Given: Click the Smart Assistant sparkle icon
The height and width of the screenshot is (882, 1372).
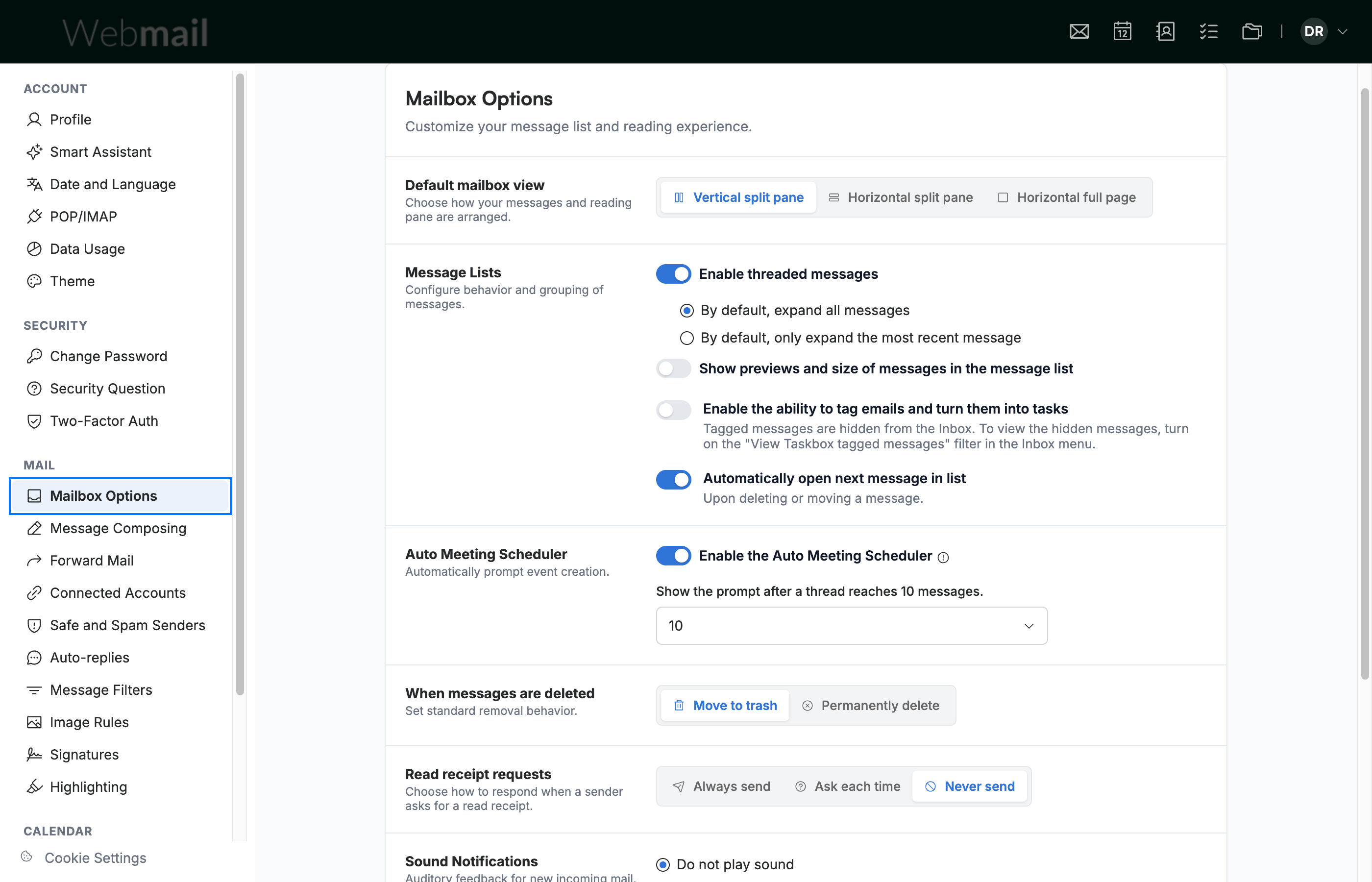Looking at the screenshot, I should 34,152.
